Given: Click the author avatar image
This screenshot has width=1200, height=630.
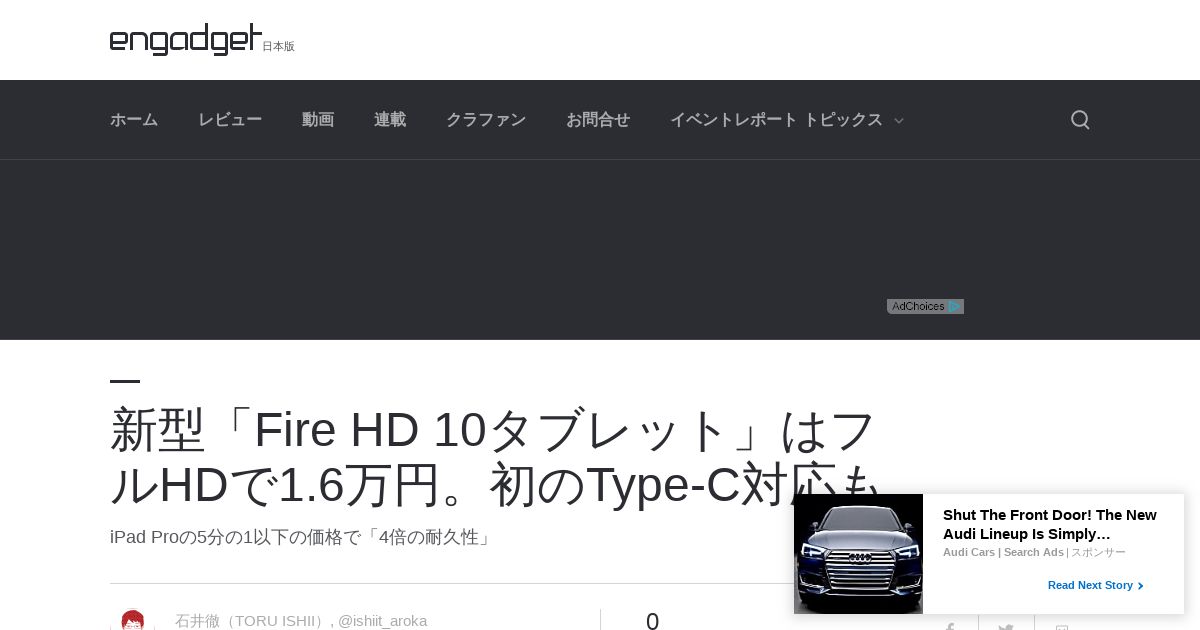Looking at the screenshot, I should 133,620.
